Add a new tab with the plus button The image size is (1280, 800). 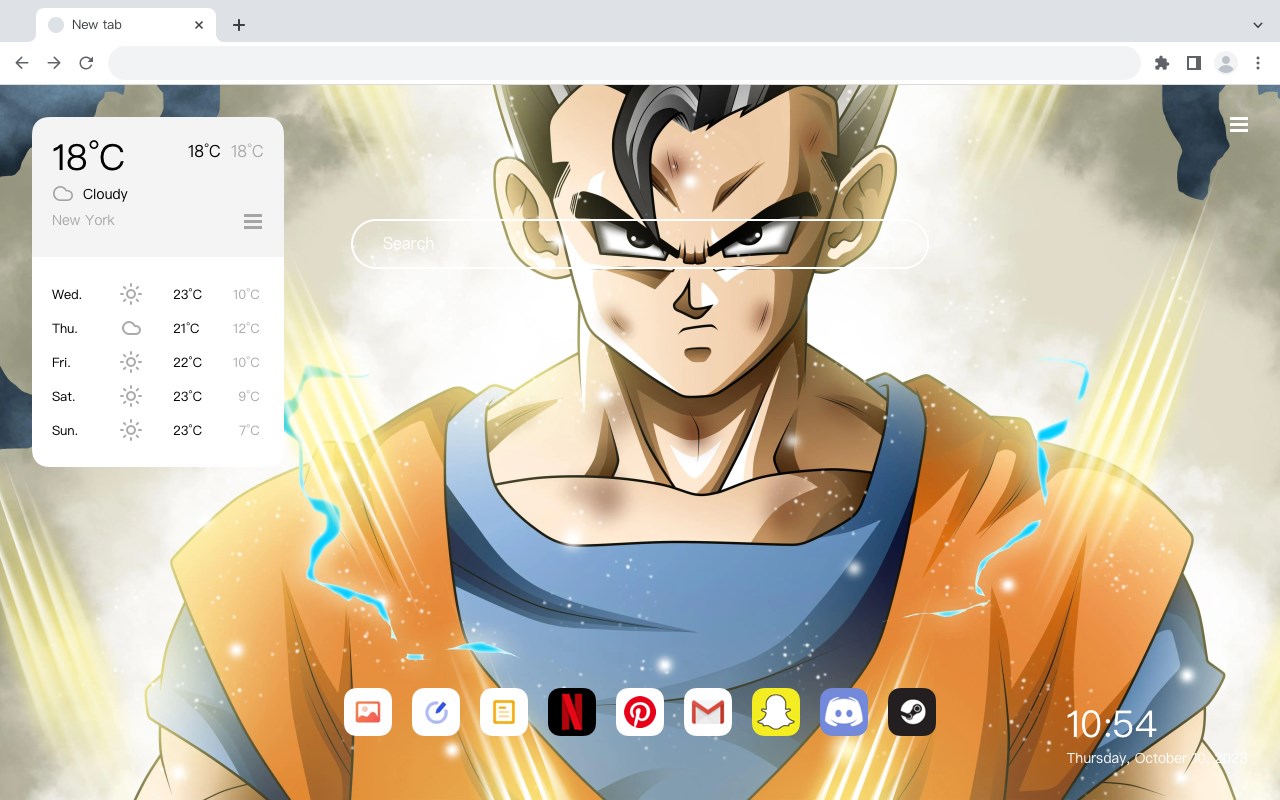(238, 25)
